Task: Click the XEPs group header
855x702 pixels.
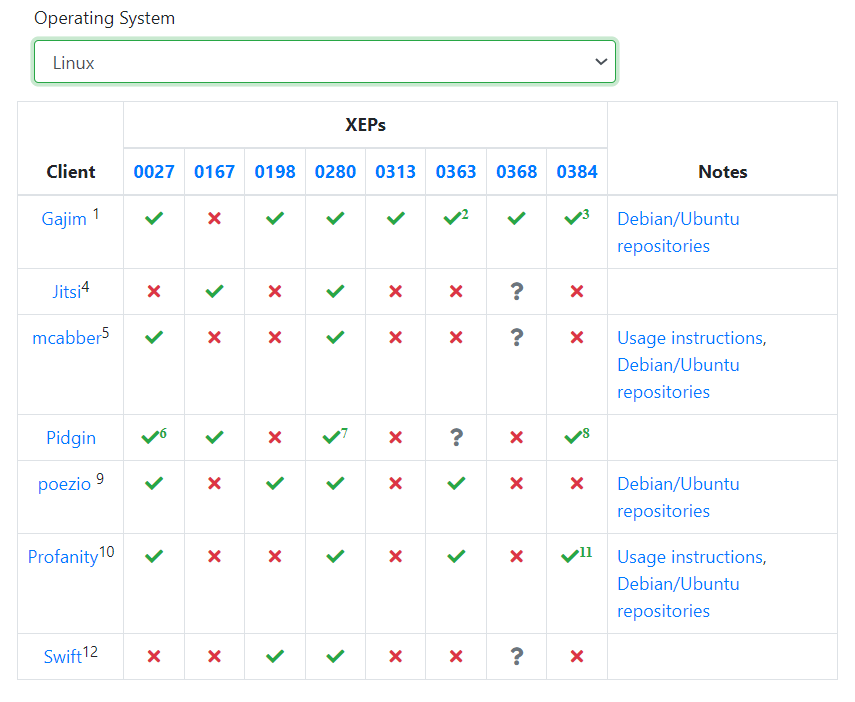Action: pyautogui.click(x=365, y=125)
